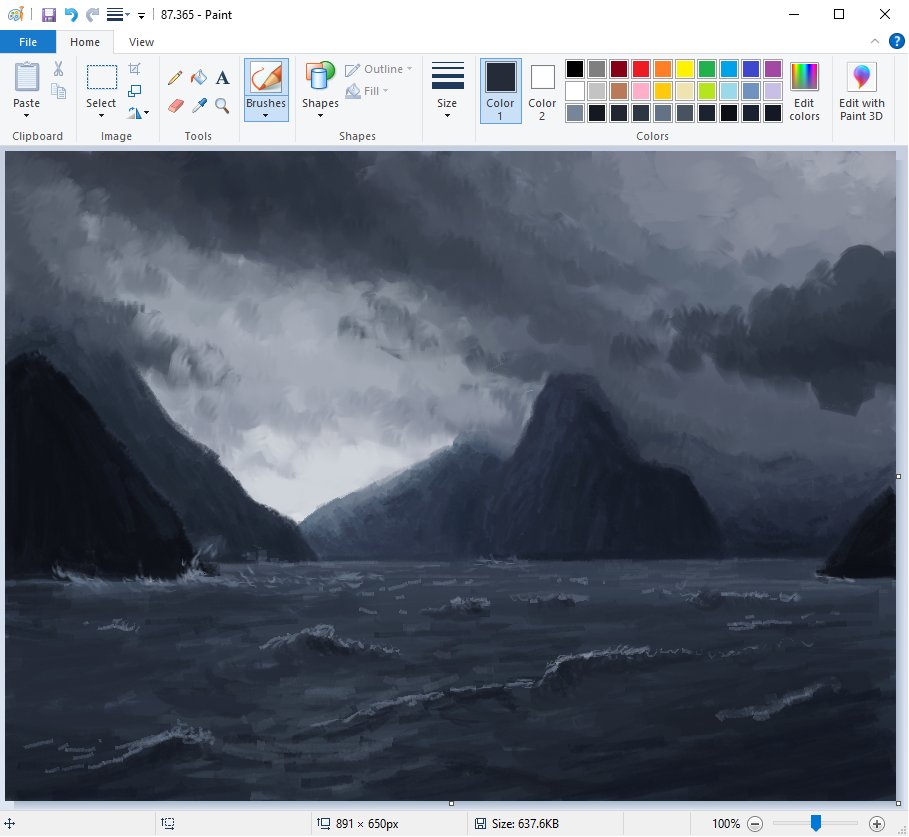This screenshot has height=837, width=909.
Task: Click the stormy mountain painting canvas
Action: [450, 476]
